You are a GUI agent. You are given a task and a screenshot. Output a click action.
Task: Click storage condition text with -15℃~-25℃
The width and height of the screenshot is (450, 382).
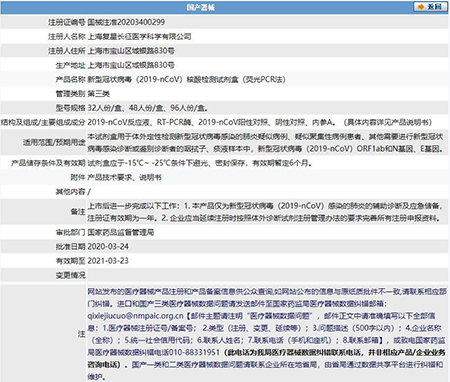coord(199,163)
